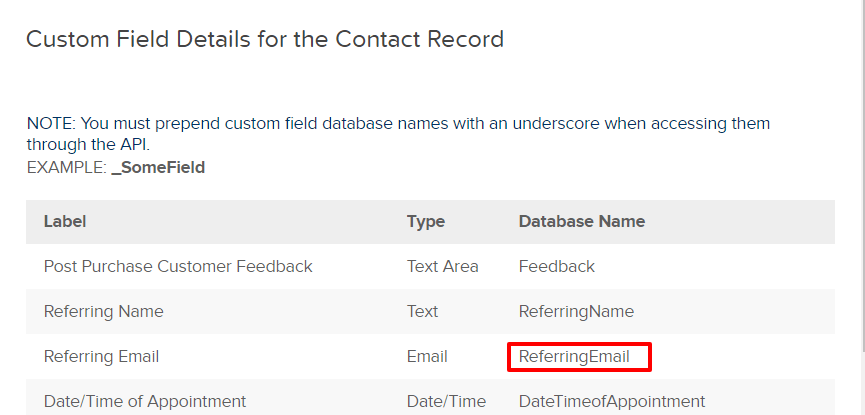Click the Date/Time type cell
The width and height of the screenshot is (865, 415).
pyautogui.click(x=446, y=401)
